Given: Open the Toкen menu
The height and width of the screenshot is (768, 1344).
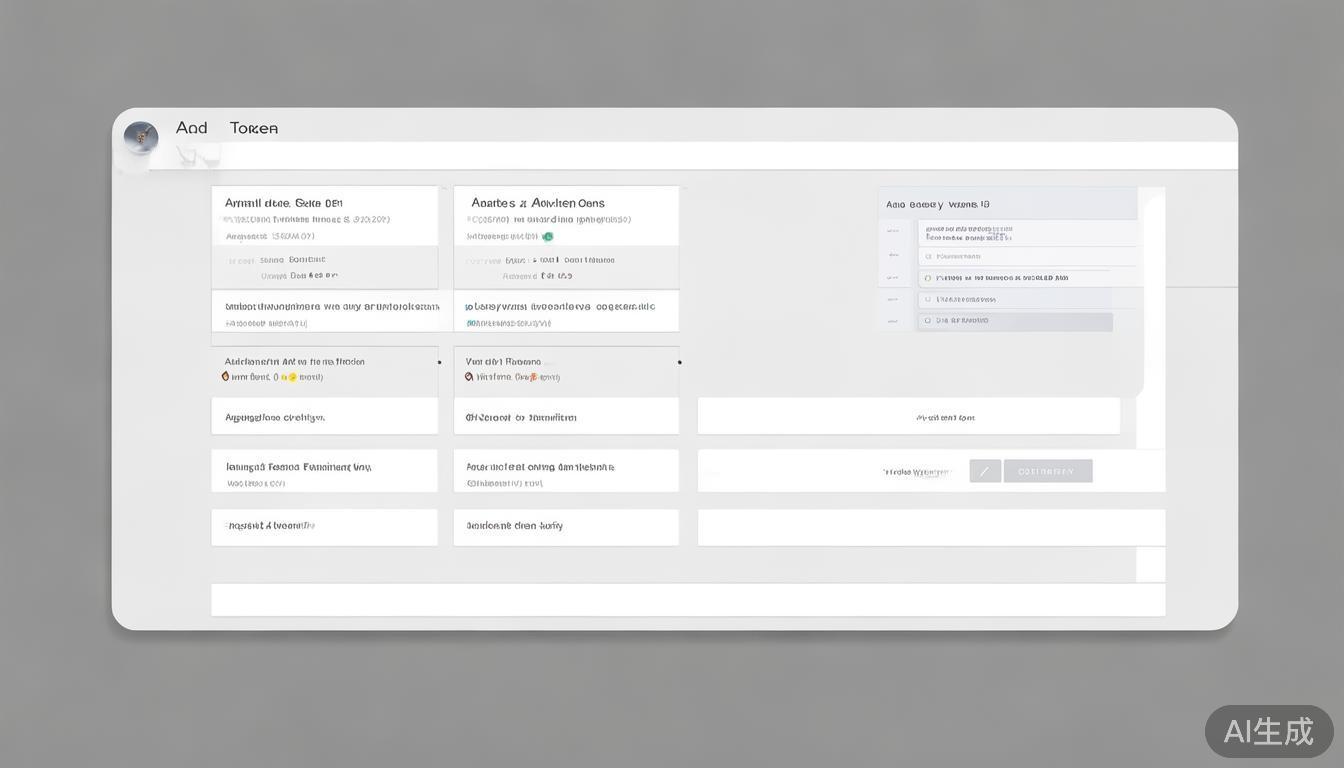Looking at the screenshot, I should 254,128.
